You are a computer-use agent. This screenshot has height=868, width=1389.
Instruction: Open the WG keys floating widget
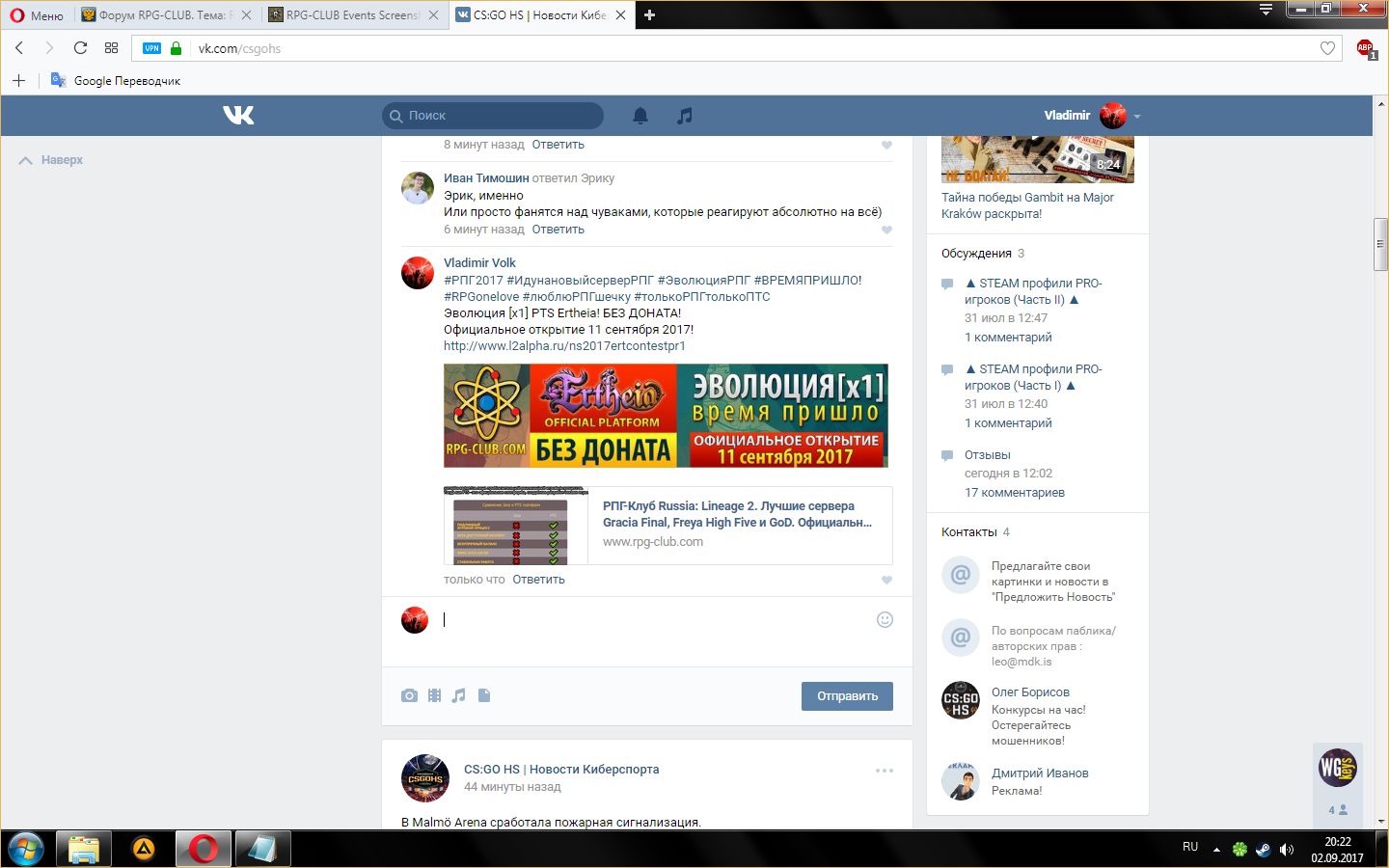[1338, 769]
